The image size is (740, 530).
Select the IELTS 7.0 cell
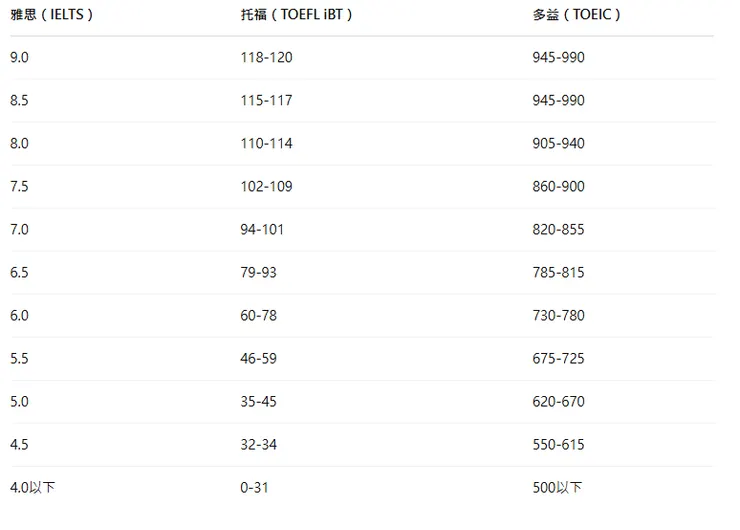(x=20, y=230)
